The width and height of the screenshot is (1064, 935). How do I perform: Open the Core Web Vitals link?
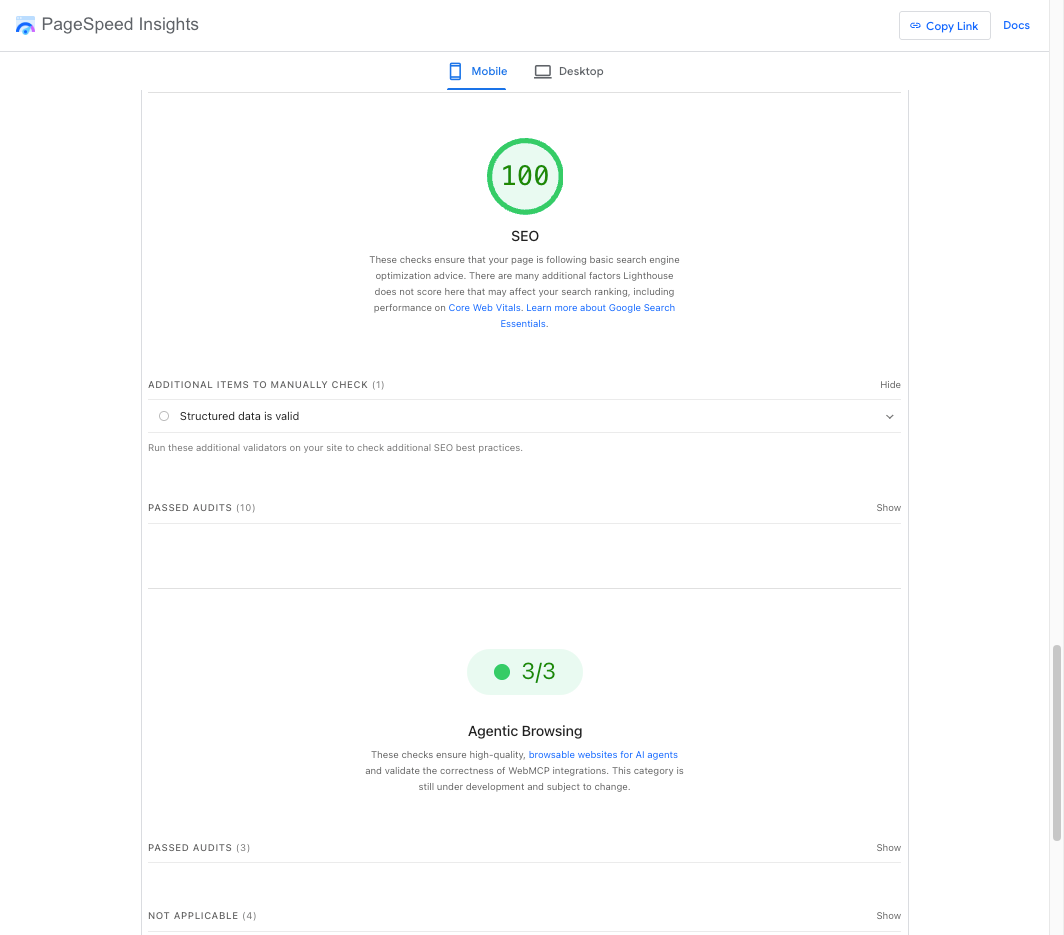coord(484,307)
